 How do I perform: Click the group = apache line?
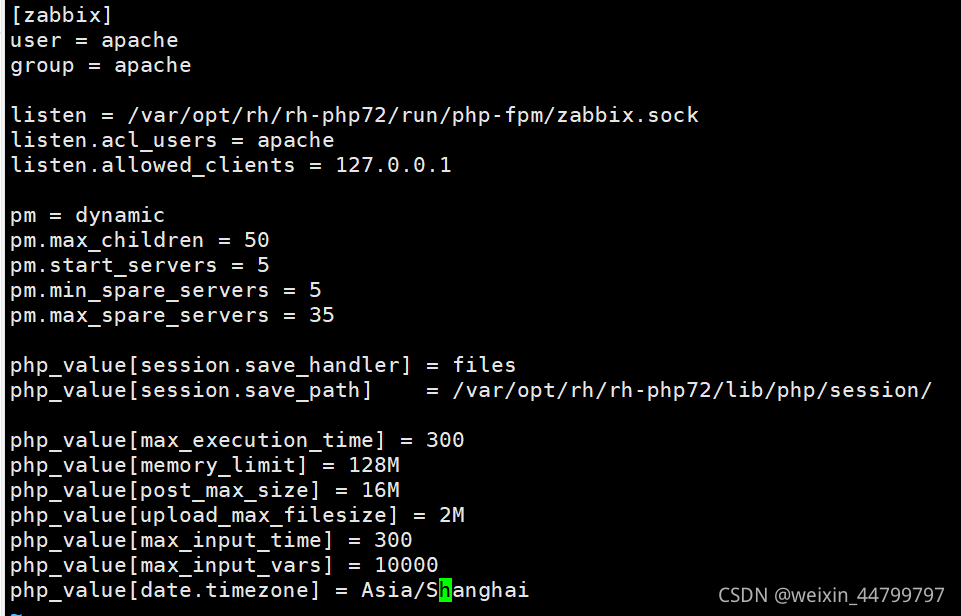[101, 65]
